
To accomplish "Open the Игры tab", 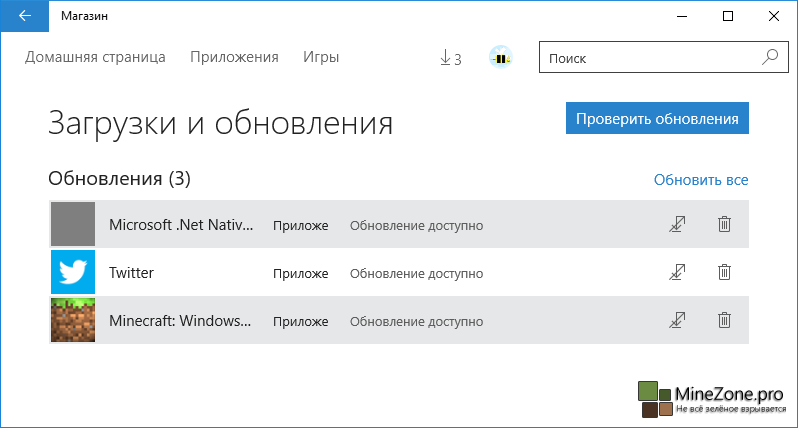I will pos(321,57).
